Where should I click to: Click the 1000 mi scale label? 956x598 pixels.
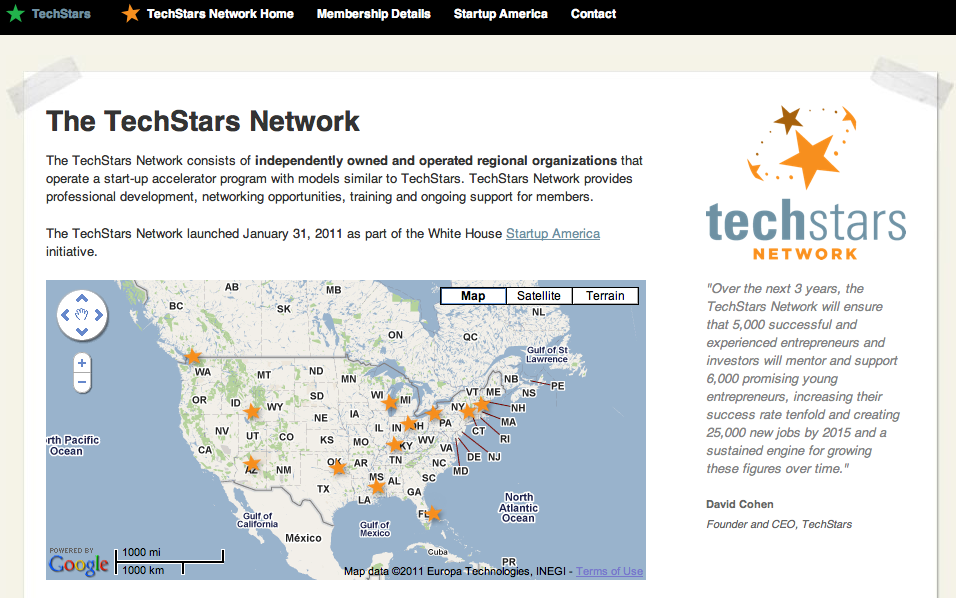click(x=141, y=552)
